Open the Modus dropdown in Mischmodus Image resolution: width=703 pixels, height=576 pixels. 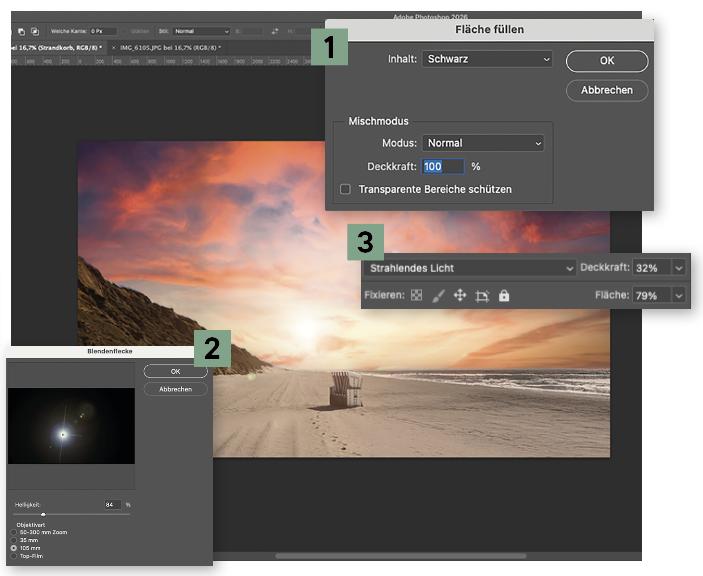[482, 143]
